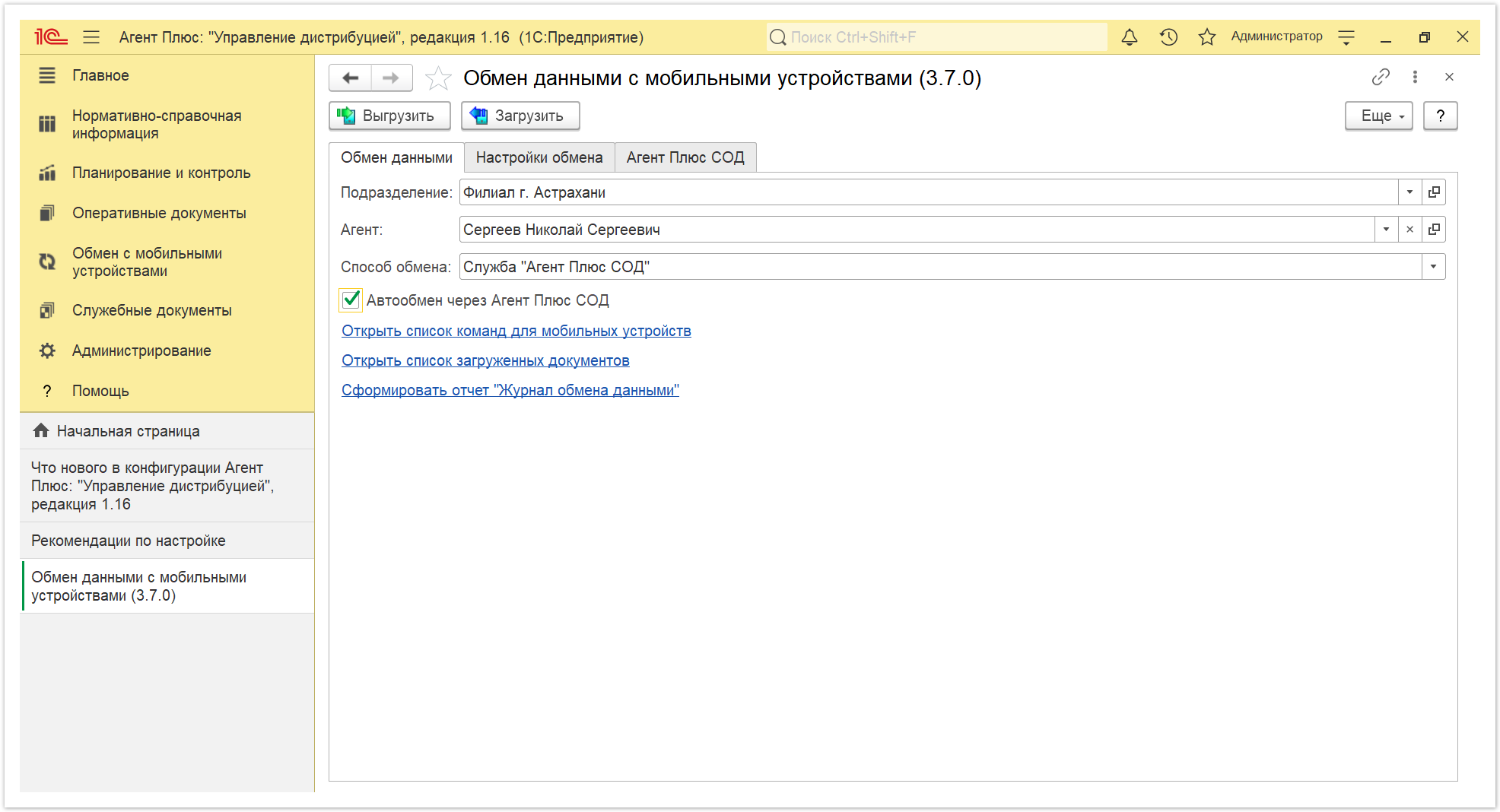
Task: Open the Главное section
Action: pyautogui.click(x=100, y=75)
